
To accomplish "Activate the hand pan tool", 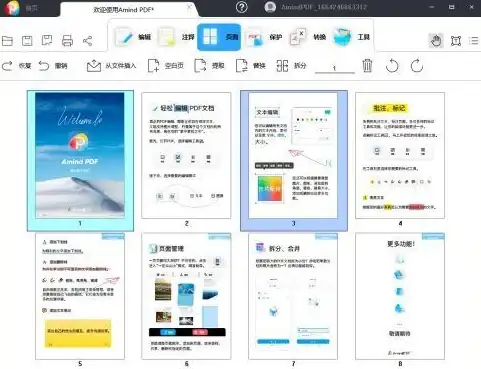I will 436,41.
